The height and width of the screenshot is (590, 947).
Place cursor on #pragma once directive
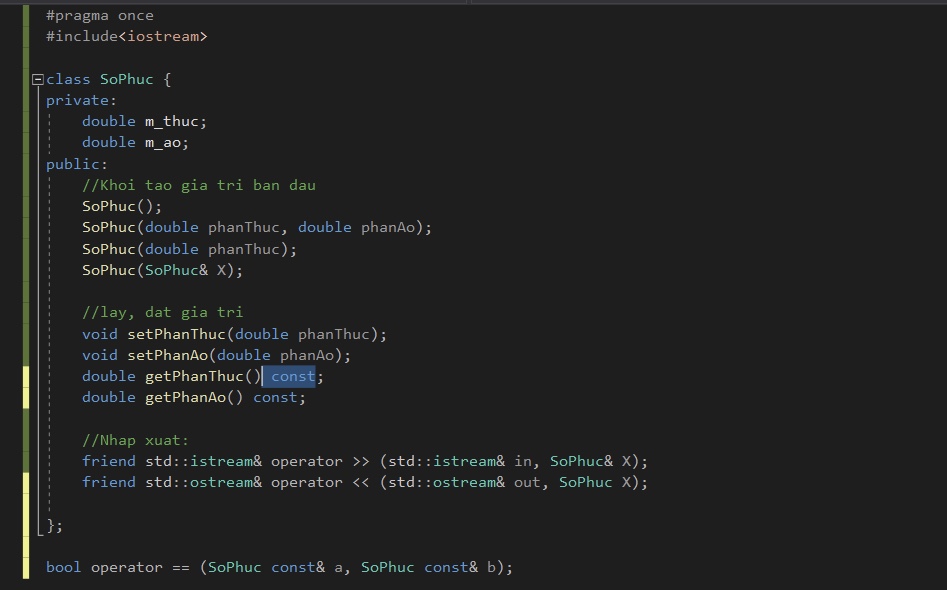pyautogui.click(x=99, y=15)
